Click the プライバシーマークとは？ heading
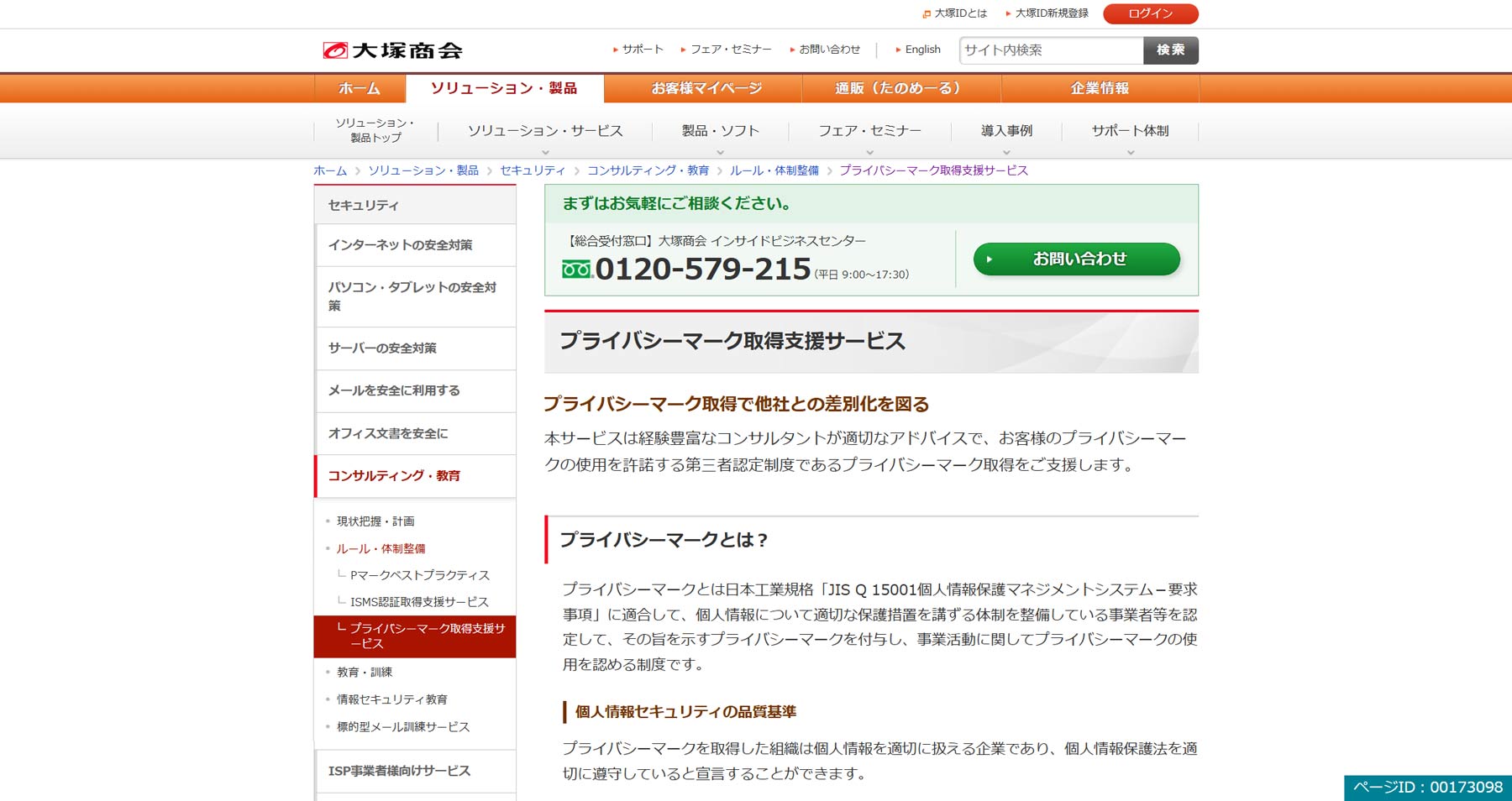 tap(664, 540)
